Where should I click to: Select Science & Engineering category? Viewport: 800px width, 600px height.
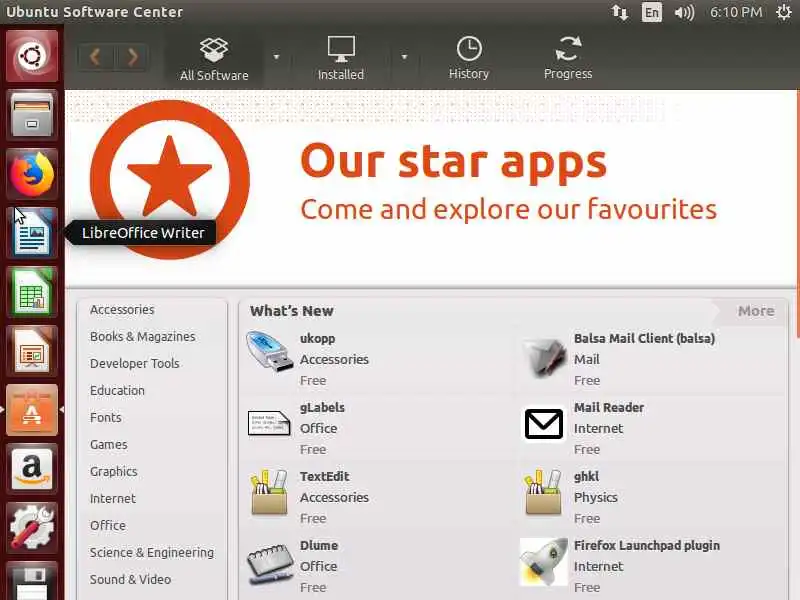tap(152, 553)
